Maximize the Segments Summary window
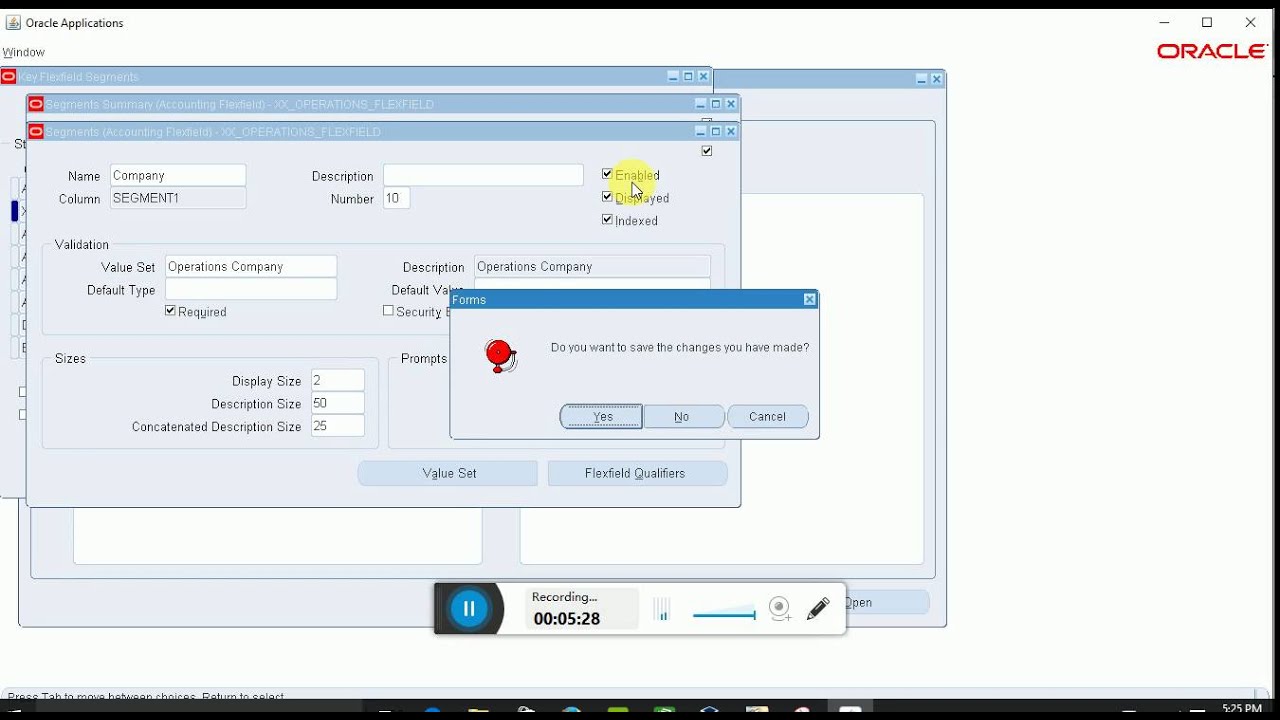 click(x=716, y=104)
